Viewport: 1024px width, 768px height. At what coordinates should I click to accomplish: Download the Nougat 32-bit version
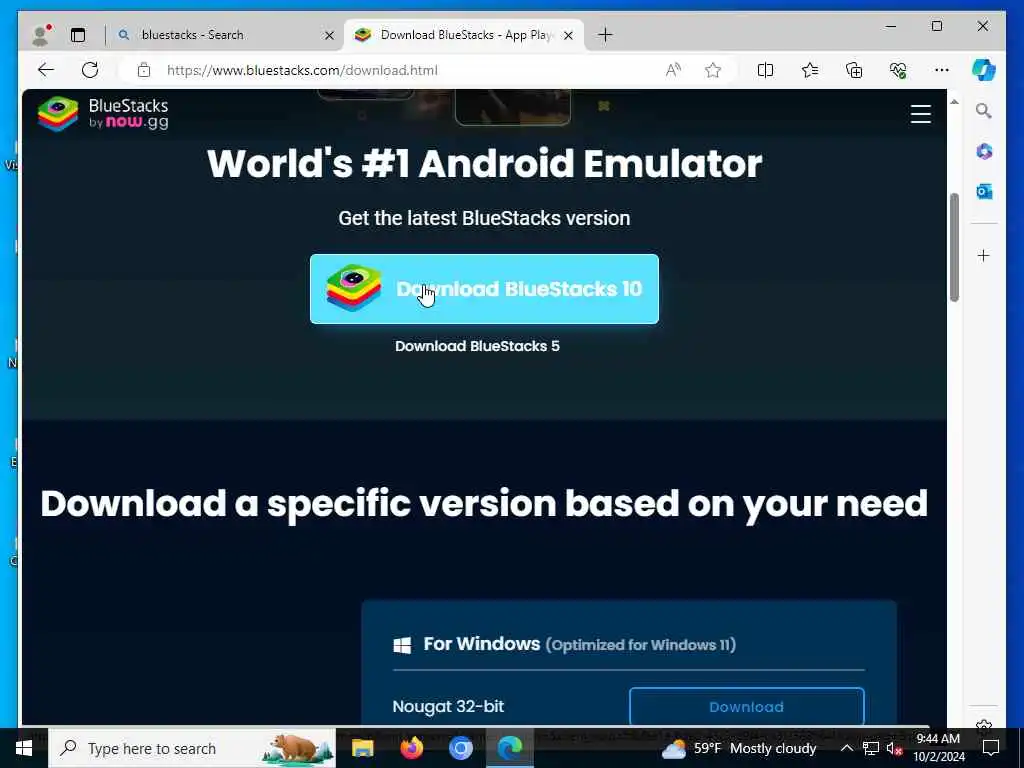pos(746,707)
